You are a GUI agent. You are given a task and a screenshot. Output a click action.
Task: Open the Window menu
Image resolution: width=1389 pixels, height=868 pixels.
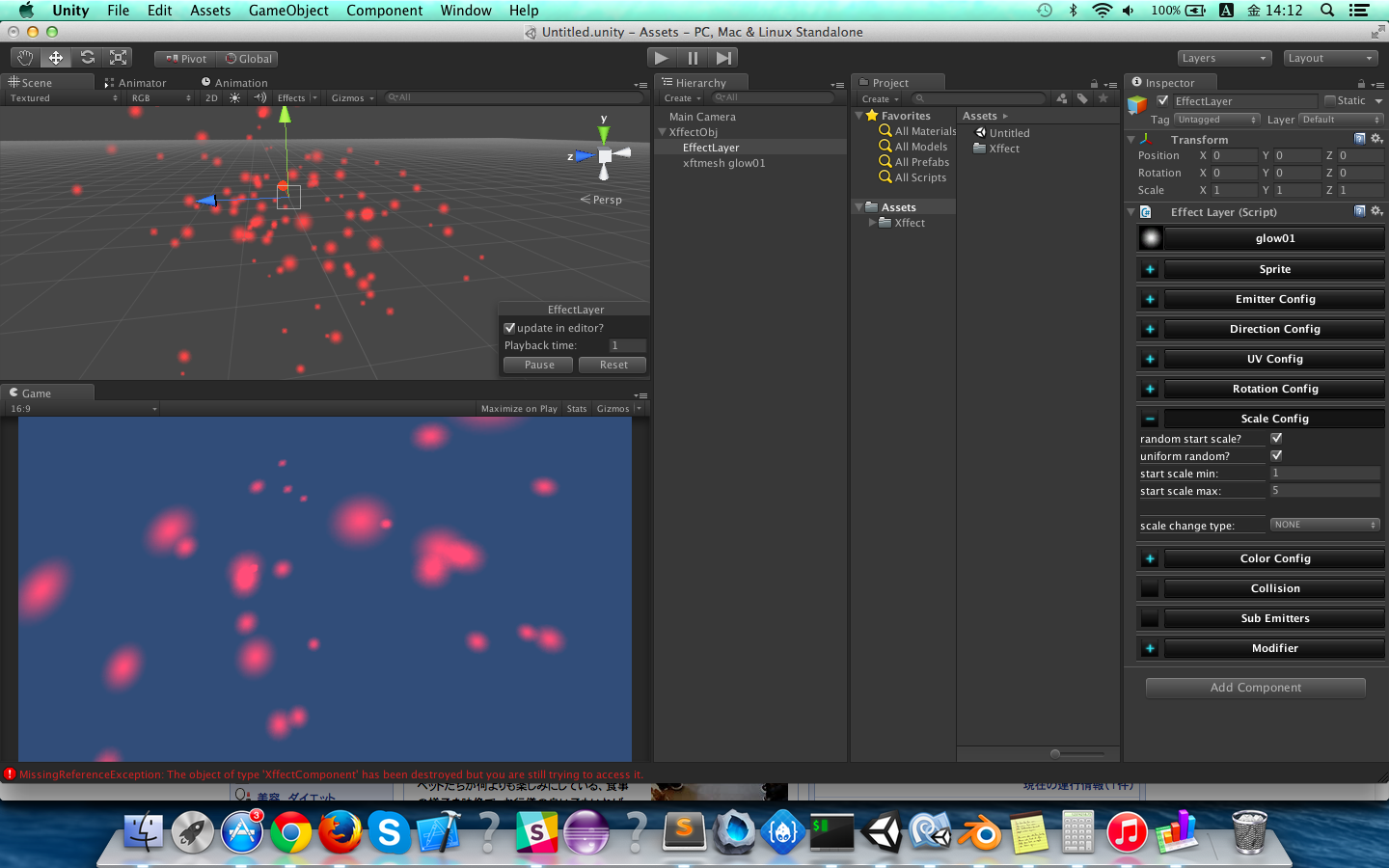point(466,11)
